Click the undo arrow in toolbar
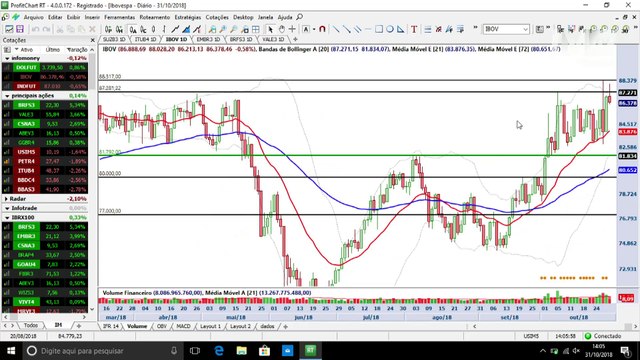This screenshot has height=360, width=640. [36, 29]
